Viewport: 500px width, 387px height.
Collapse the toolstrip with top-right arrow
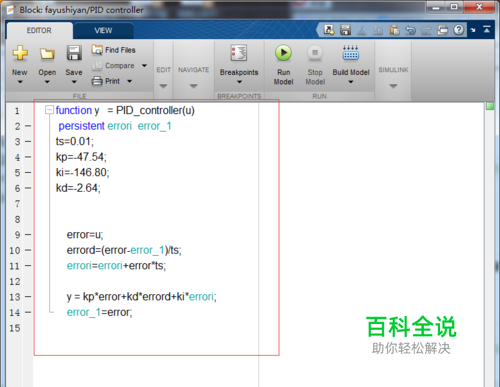487,30
